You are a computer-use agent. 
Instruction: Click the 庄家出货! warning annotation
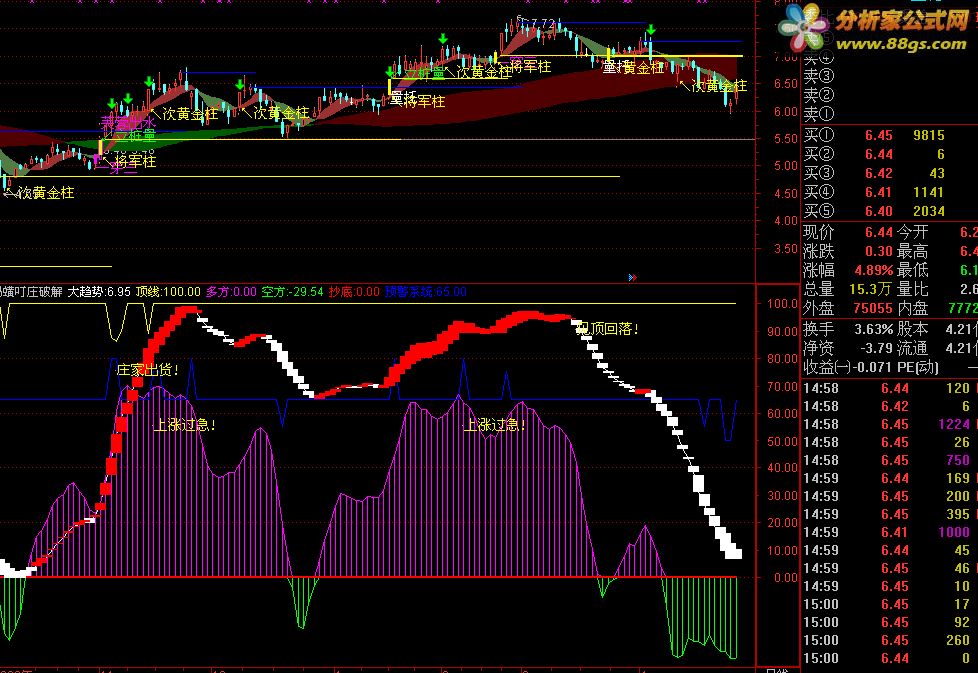(x=148, y=370)
